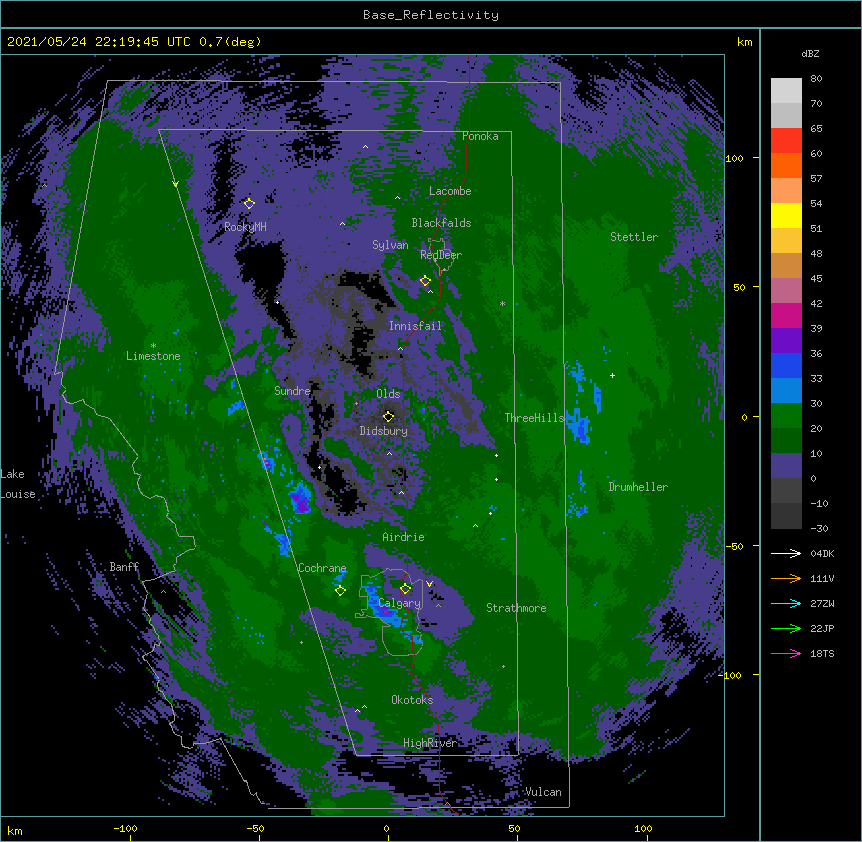Click the Strathmore label
Image resolution: width=862 pixels, height=842 pixels.
(x=516, y=608)
